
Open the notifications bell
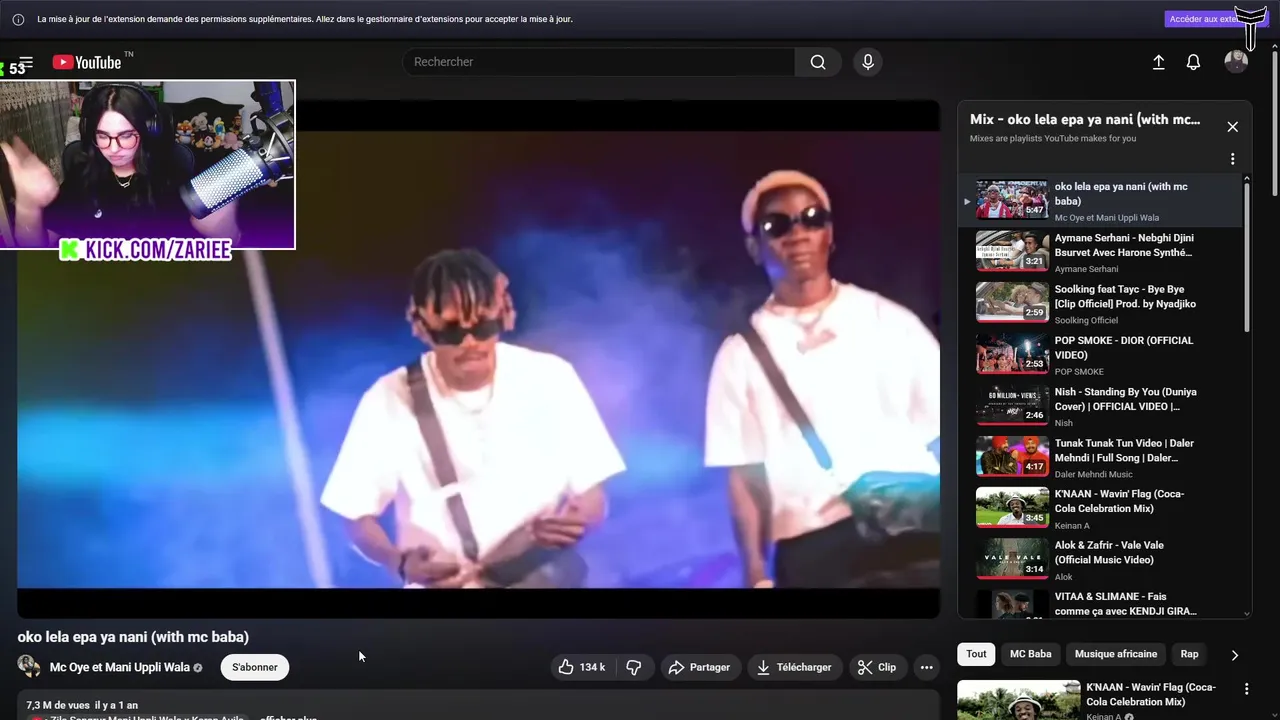point(1193,62)
